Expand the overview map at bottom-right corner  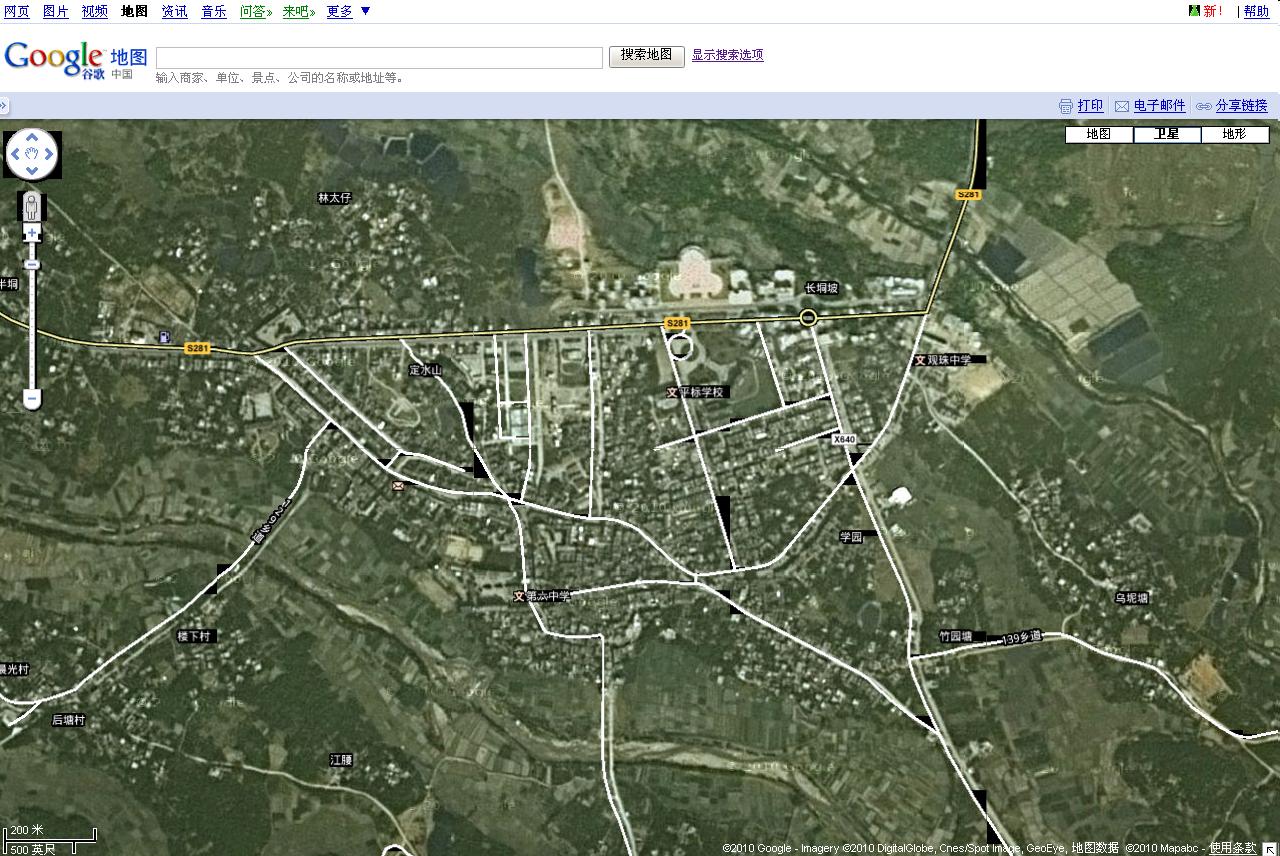pyautogui.click(x=1270, y=848)
